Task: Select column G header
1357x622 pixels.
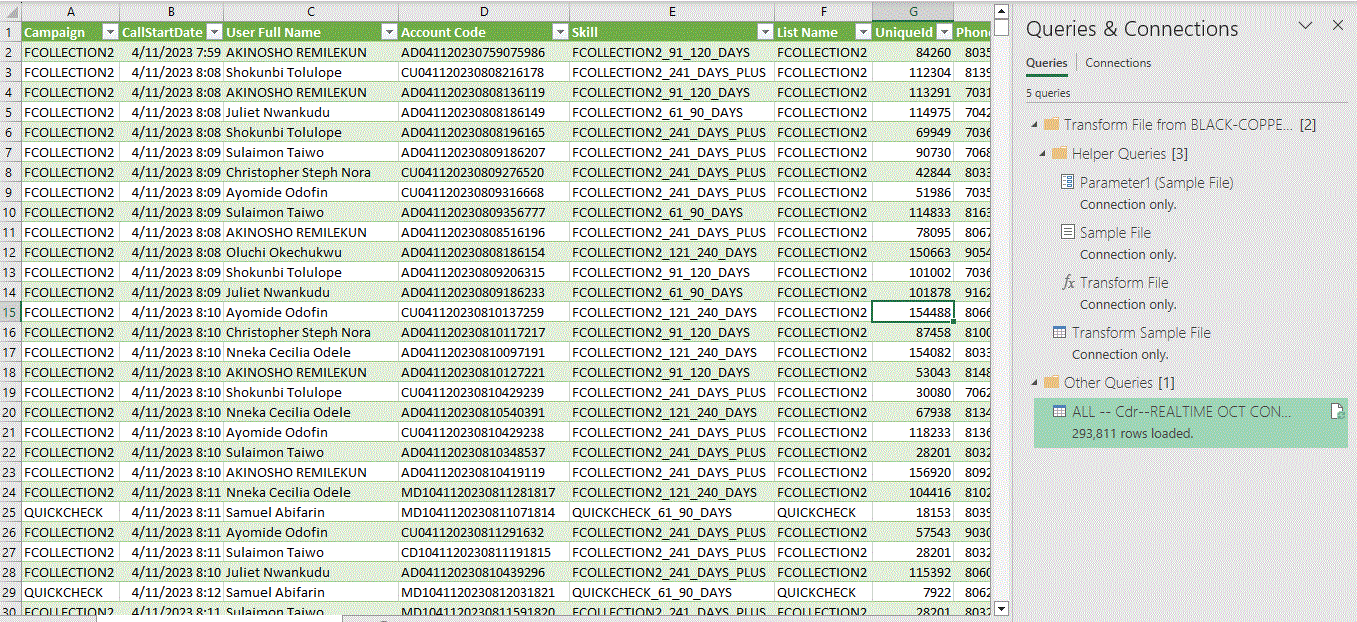Action: point(913,11)
